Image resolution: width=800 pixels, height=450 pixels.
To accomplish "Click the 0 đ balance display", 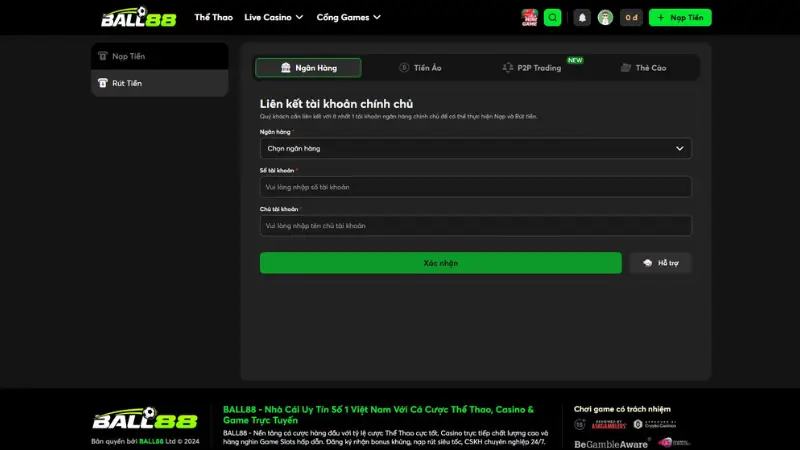I will pyautogui.click(x=632, y=17).
